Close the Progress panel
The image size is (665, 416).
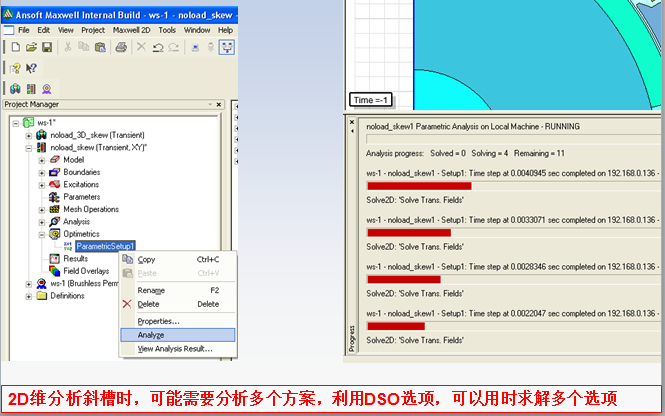coord(352,123)
